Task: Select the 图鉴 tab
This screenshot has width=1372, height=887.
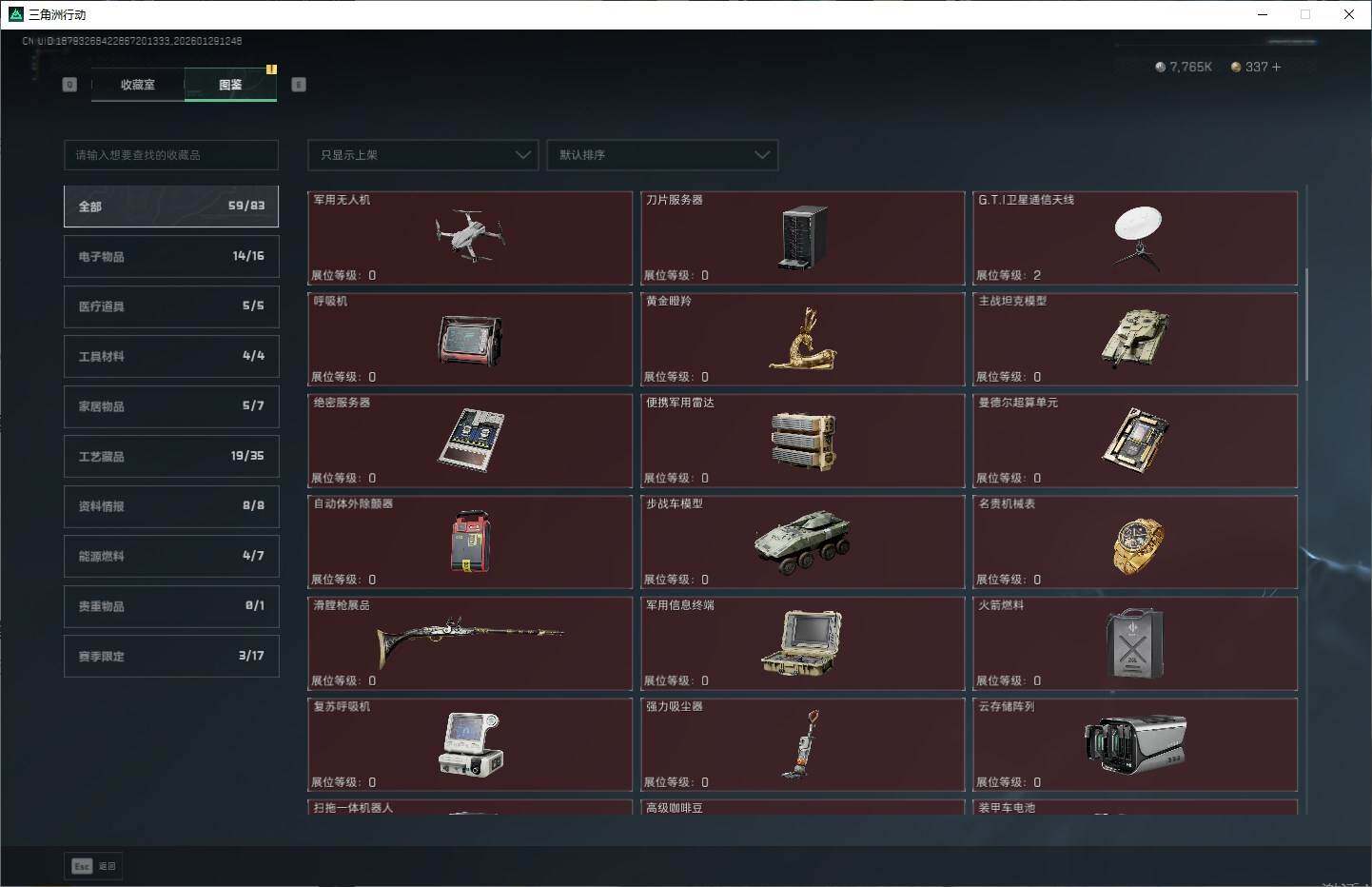Action: (230, 85)
